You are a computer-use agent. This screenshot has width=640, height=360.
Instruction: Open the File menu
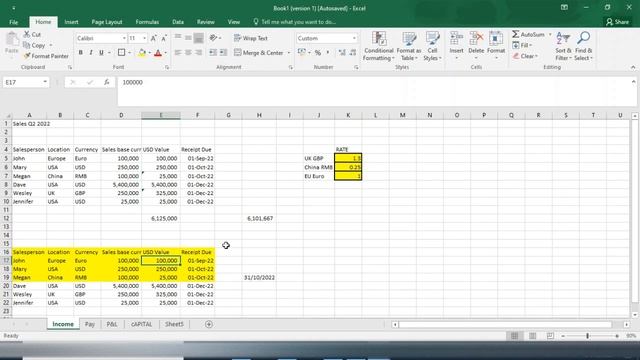[13, 22]
